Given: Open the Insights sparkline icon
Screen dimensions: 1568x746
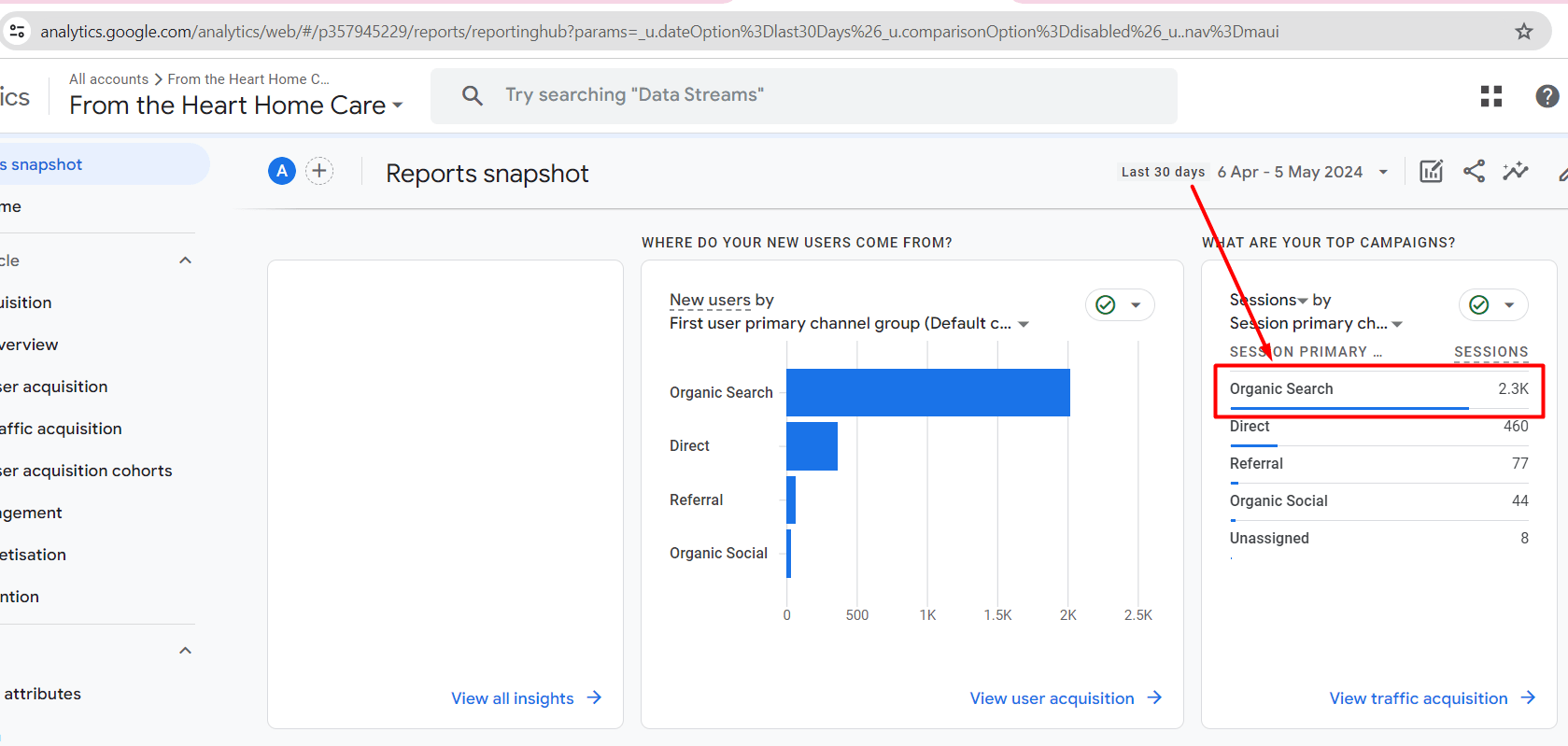Looking at the screenshot, I should [1516, 171].
